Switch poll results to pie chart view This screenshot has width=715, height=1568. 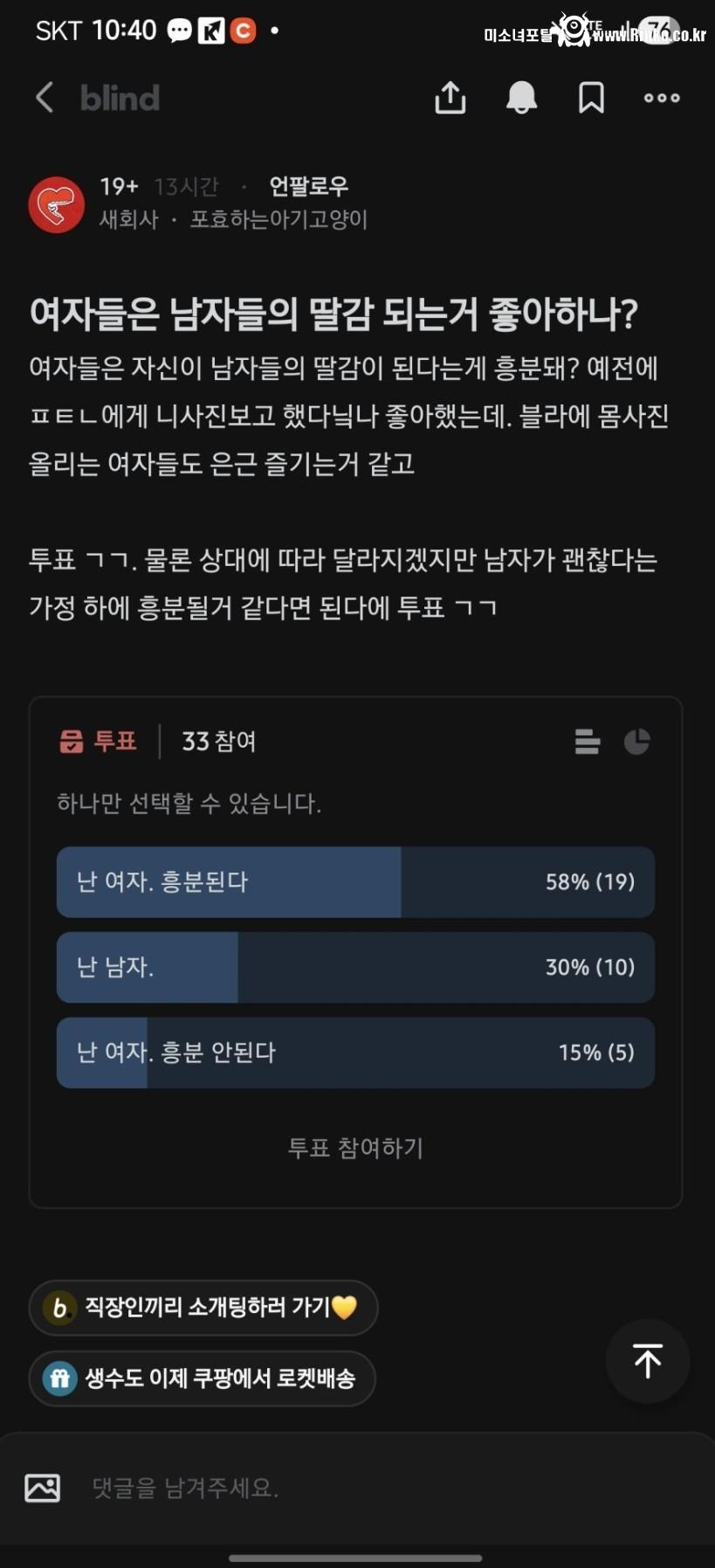pos(638,741)
